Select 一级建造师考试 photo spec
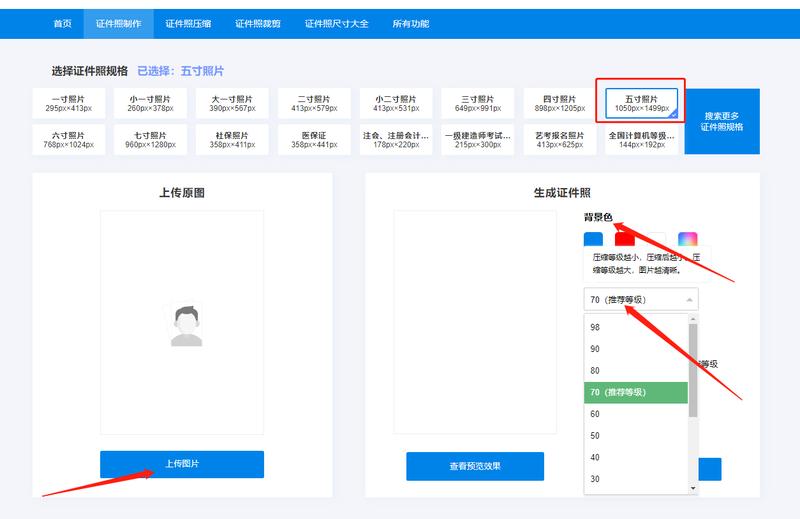Viewport: 800px width, 519px height. 478,139
